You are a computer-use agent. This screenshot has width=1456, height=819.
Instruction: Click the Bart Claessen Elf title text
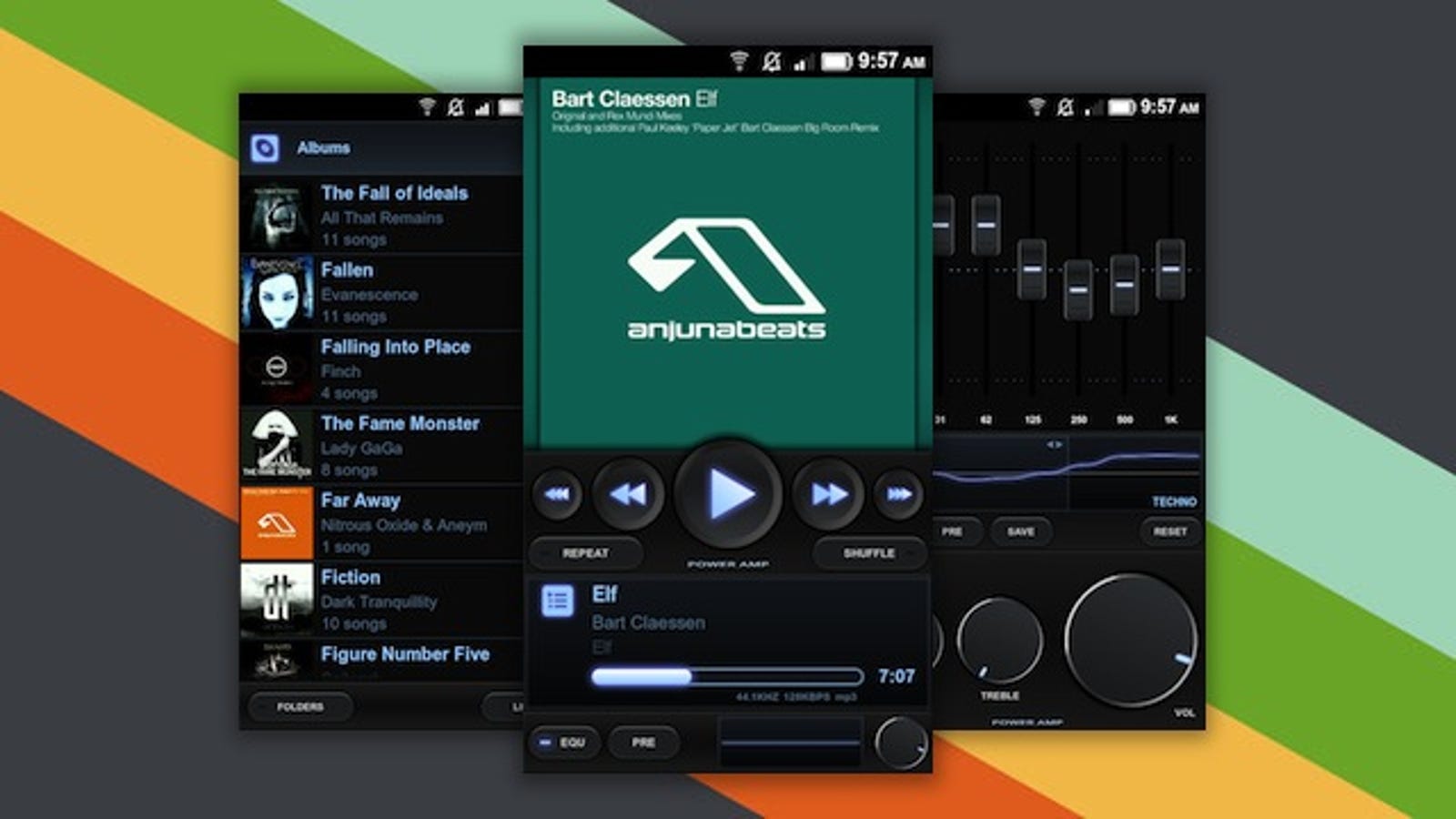[x=634, y=98]
